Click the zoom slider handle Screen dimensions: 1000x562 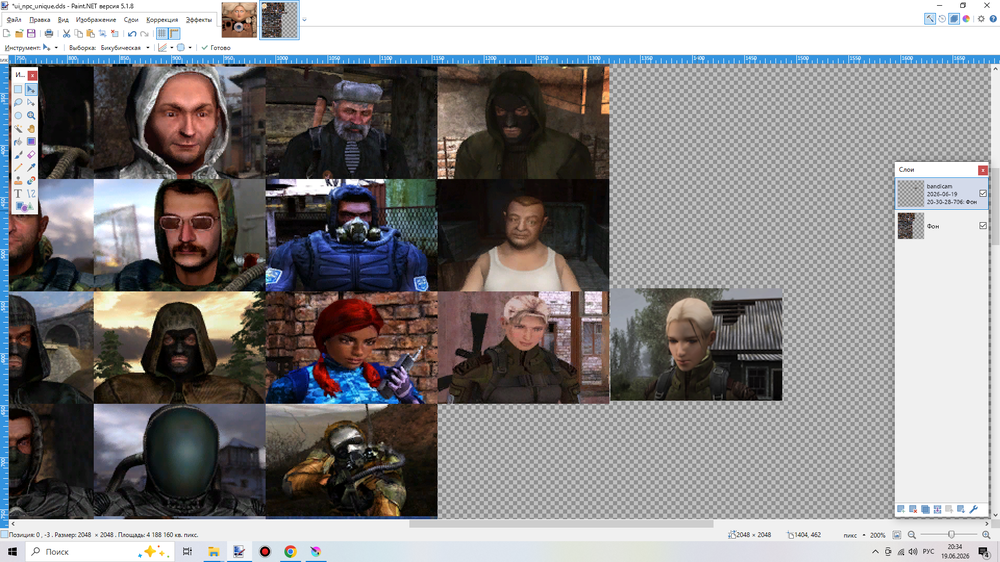tap(951, 535)
